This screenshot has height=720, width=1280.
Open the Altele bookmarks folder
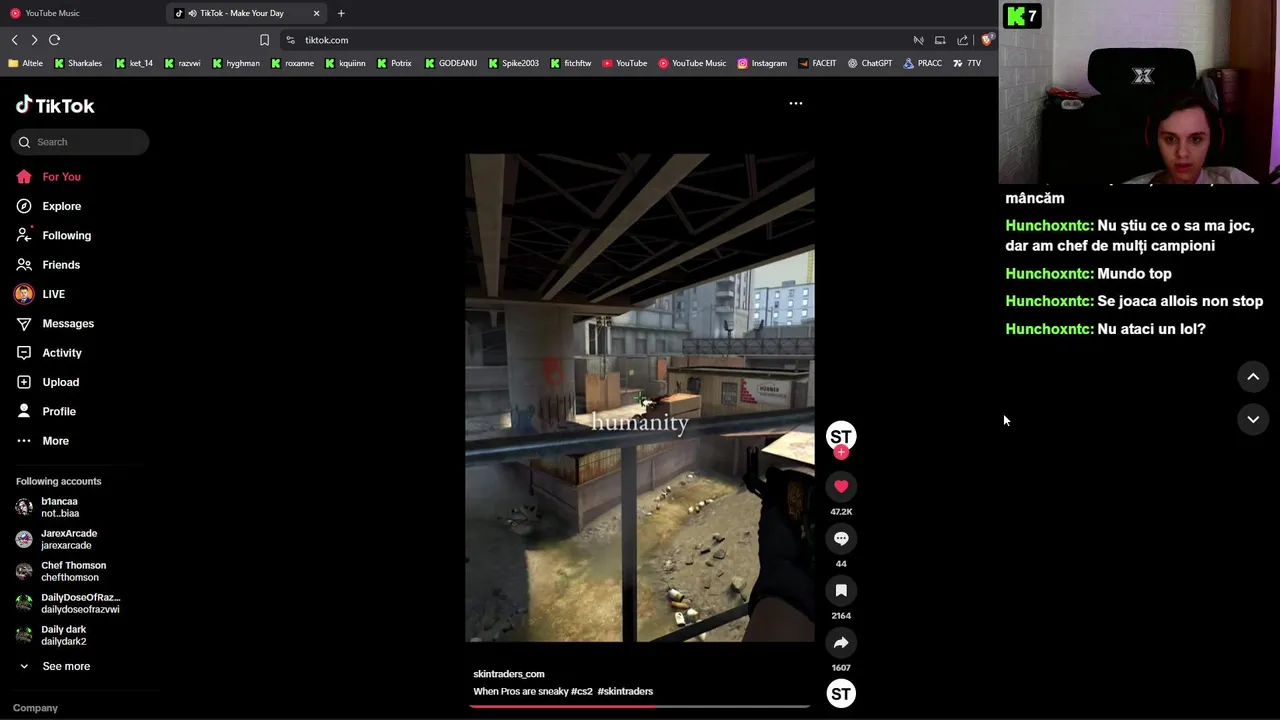[x=25, y=63]
